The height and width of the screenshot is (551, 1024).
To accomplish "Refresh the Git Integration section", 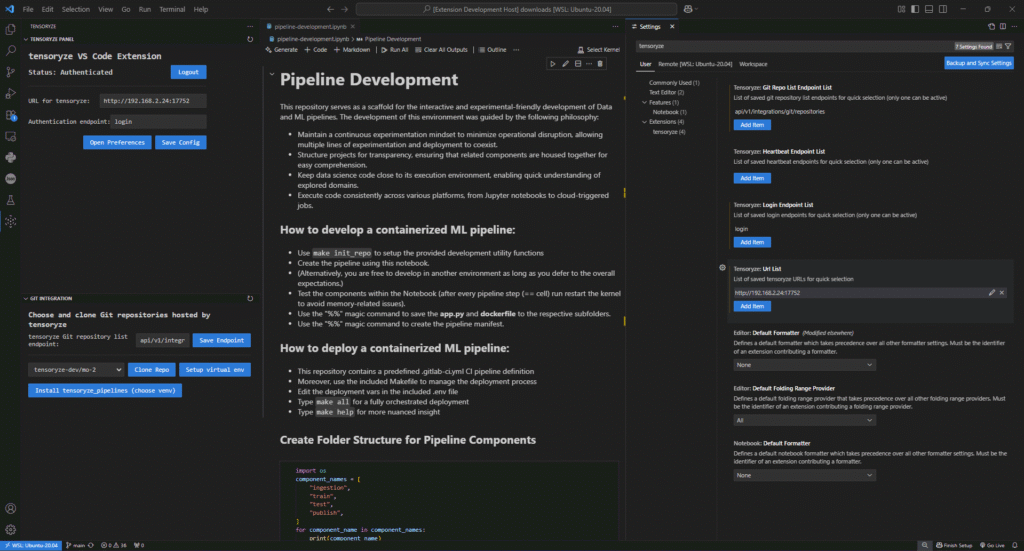I will click(250, 298).
